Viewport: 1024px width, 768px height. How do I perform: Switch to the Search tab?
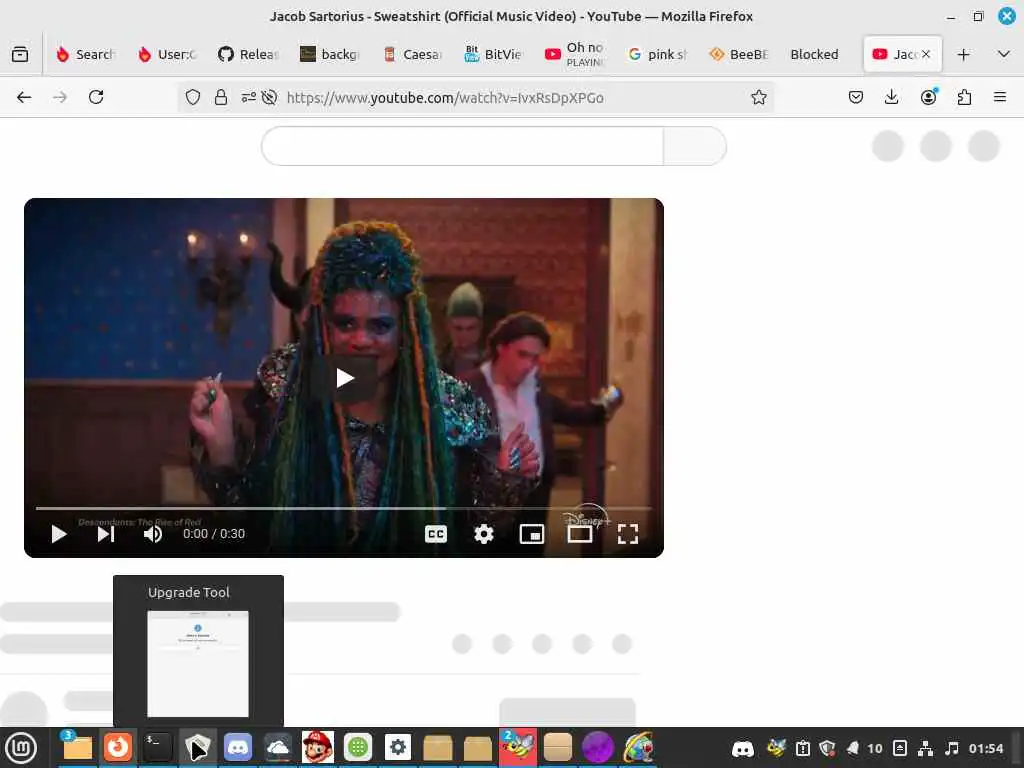point(86,54)
